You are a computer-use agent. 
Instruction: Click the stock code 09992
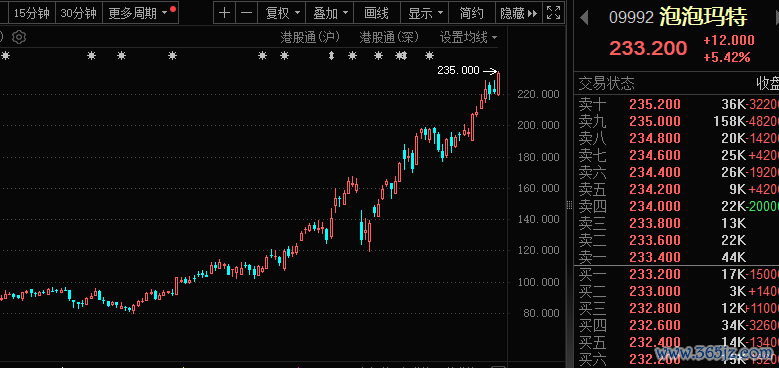point(631,18)
